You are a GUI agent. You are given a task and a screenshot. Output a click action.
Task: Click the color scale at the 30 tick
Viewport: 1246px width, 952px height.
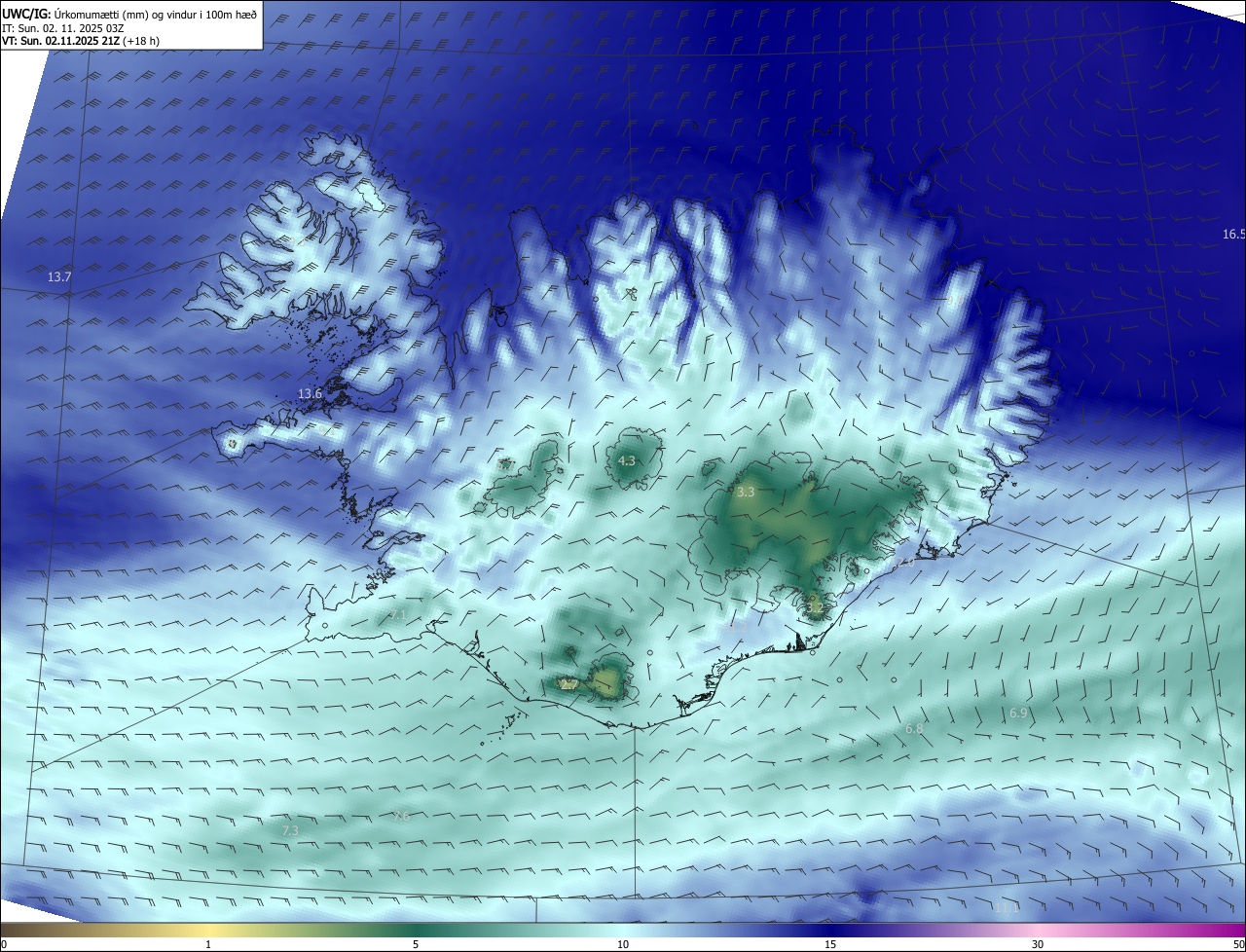click(x=1038, y=944)
